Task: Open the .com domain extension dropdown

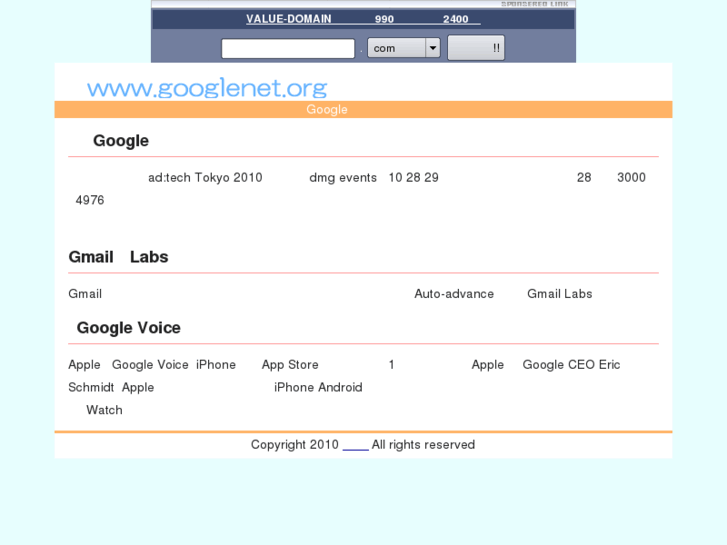Action: click(404, 48)
